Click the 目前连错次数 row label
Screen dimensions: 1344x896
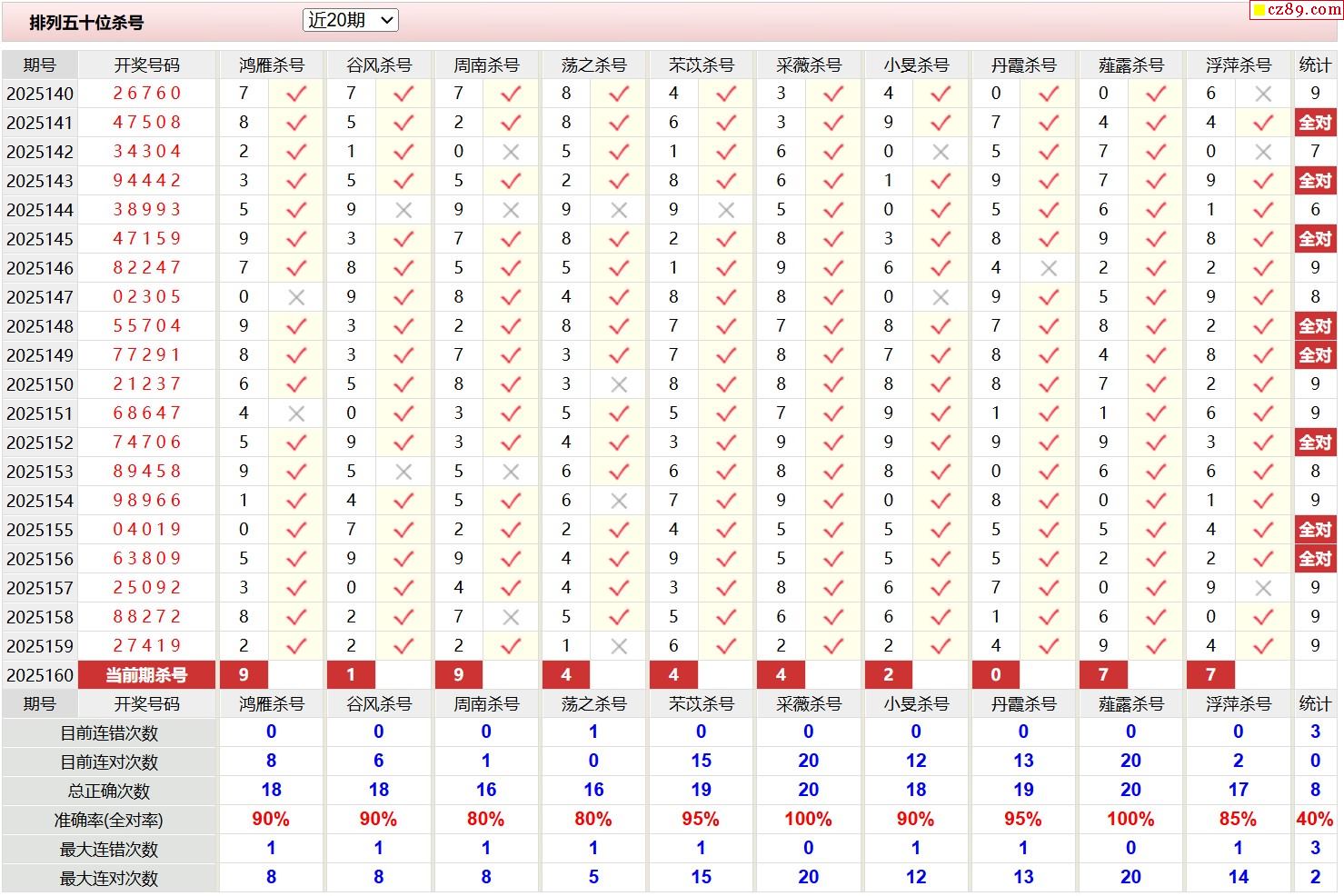[109, 733]
